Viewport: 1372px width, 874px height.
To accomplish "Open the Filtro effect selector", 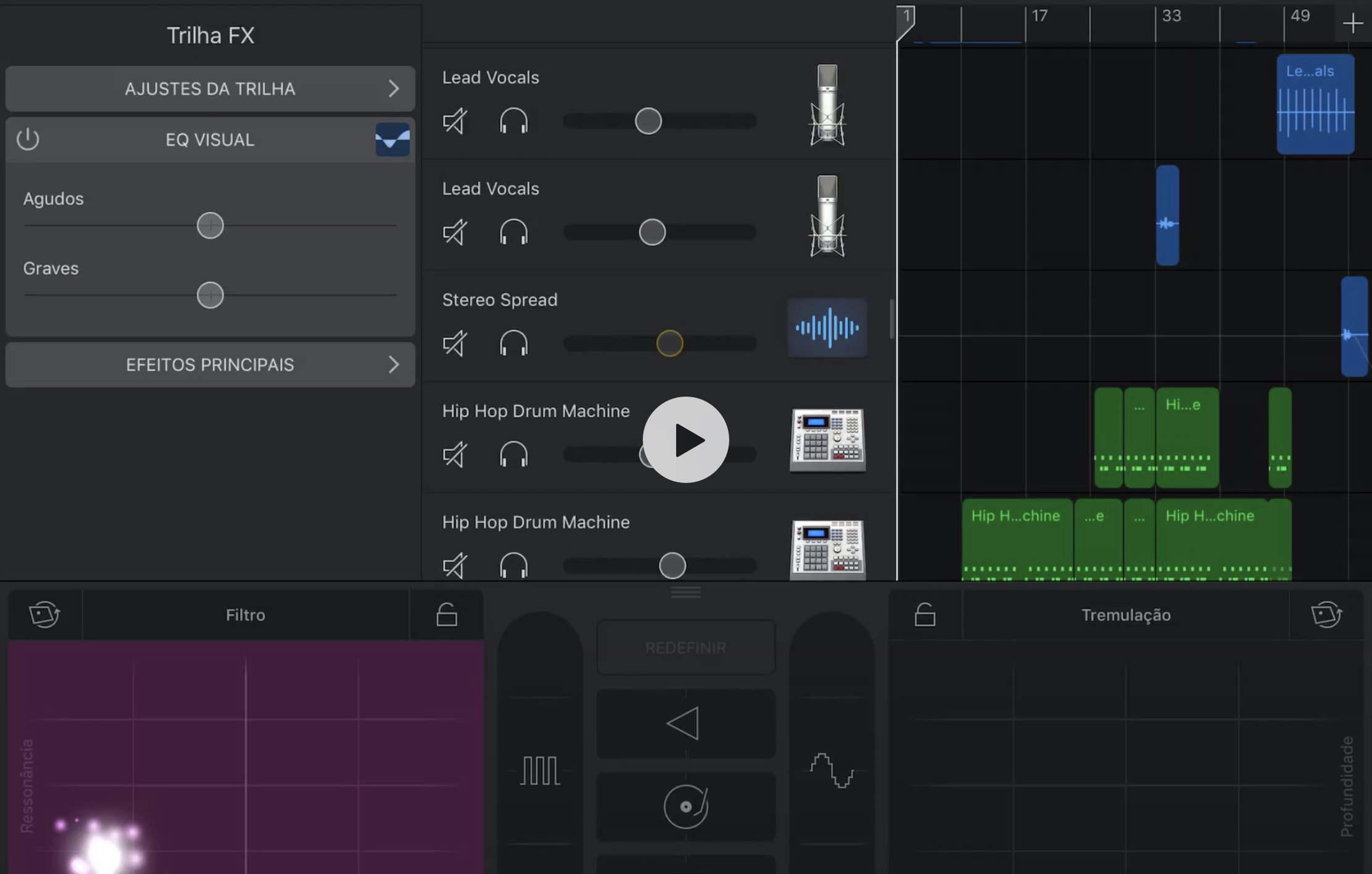I will point(246,615).
